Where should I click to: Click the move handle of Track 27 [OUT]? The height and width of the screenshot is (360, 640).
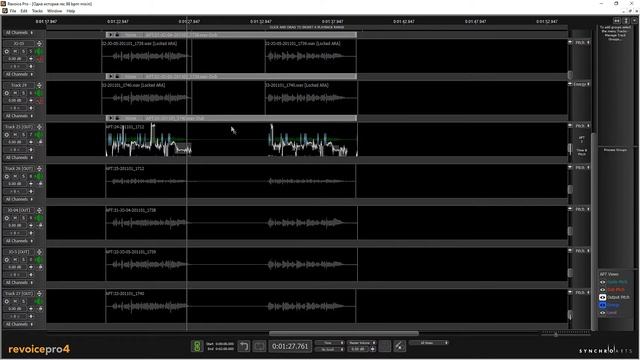click(39, 293)
